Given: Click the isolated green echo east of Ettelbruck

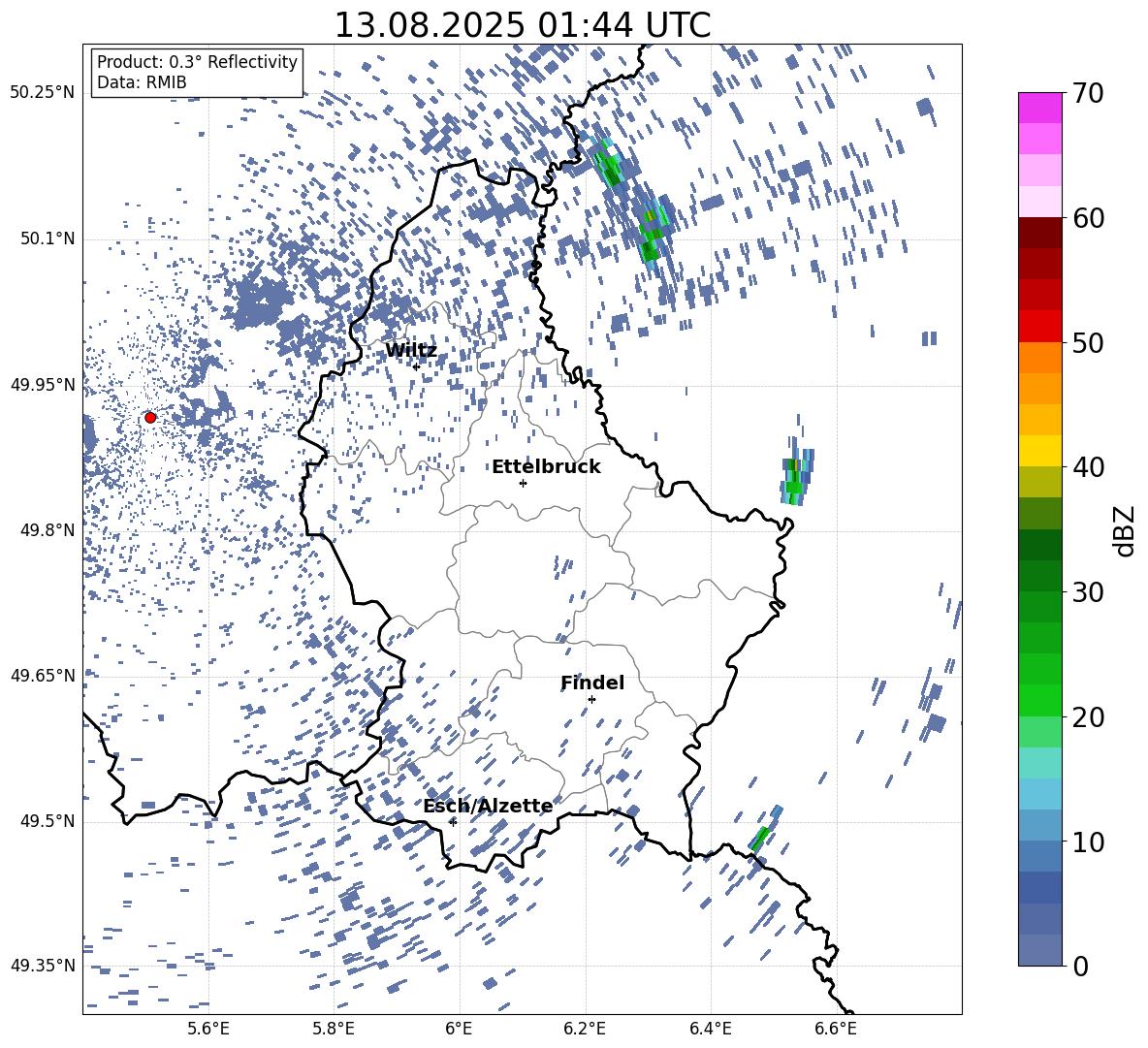Looking at the screenshot, I should pos(797,477).
